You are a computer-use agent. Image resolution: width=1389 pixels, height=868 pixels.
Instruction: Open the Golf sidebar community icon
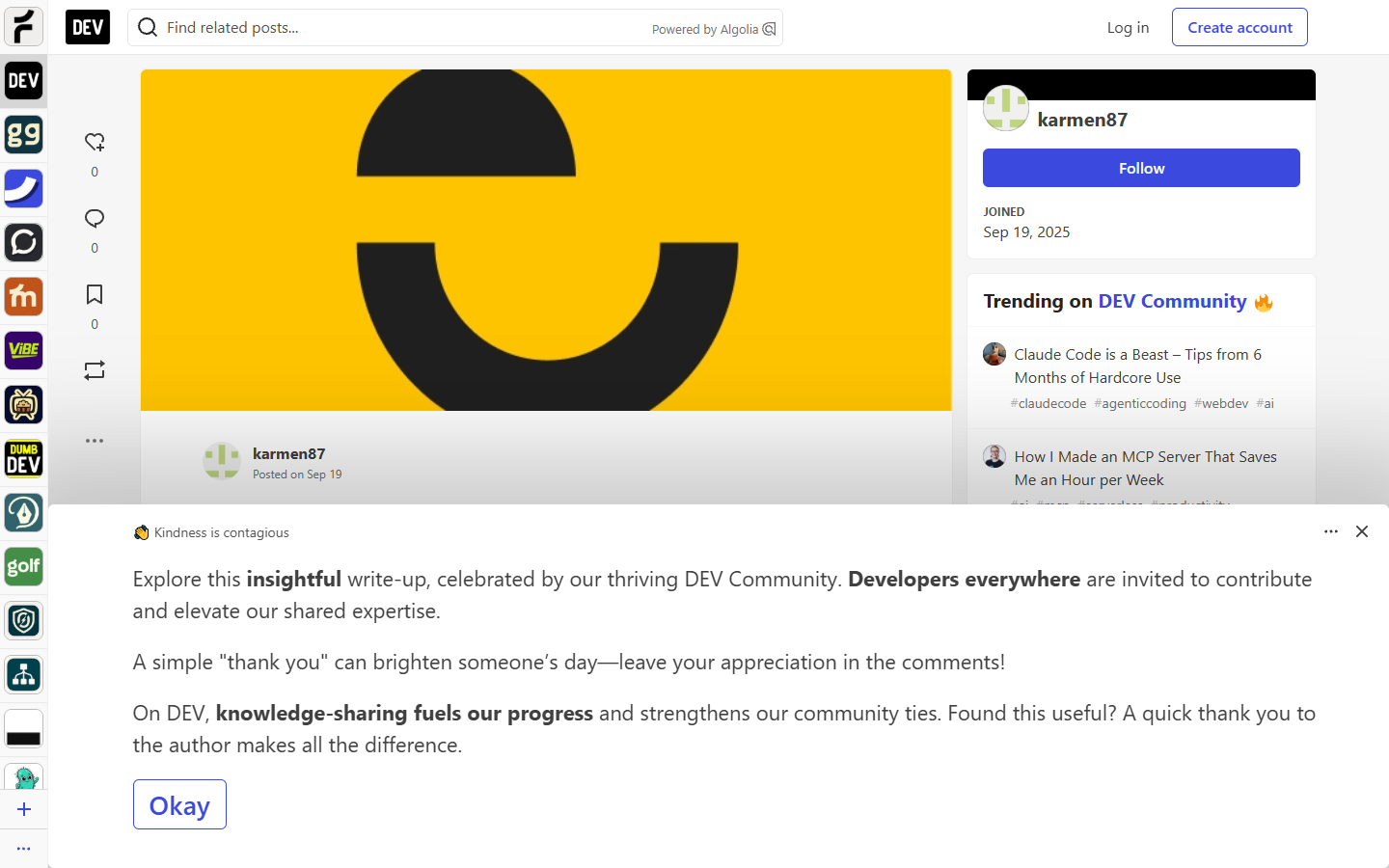[24, 567]
